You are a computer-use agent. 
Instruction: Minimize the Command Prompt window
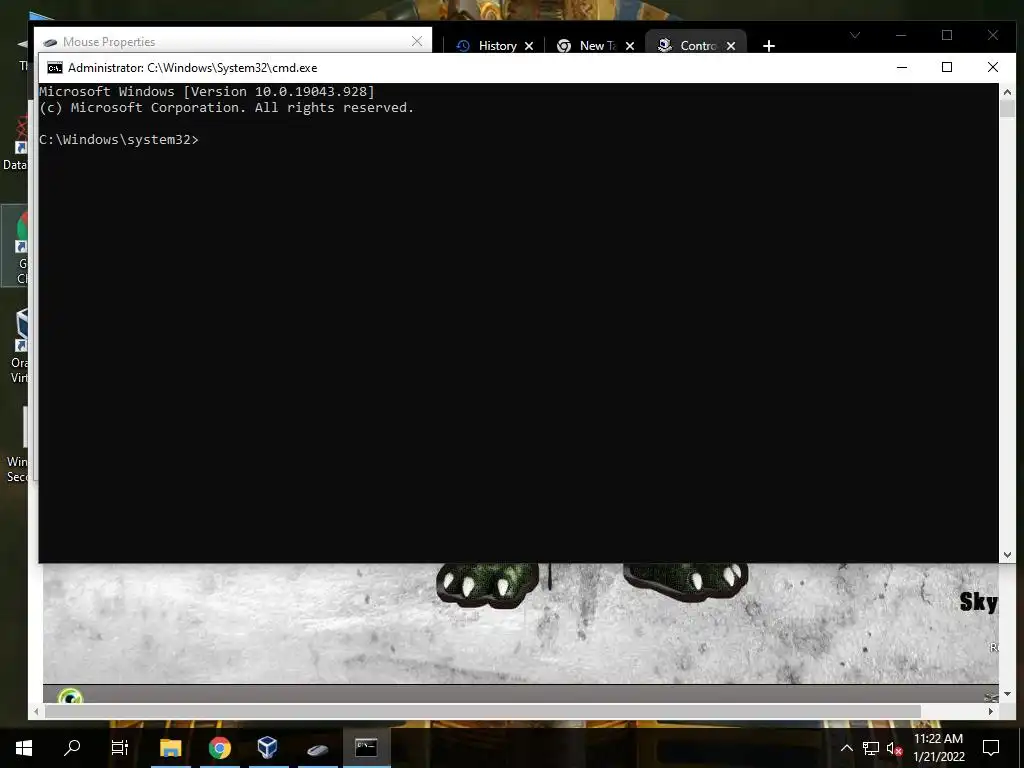[x=902, y=67]
